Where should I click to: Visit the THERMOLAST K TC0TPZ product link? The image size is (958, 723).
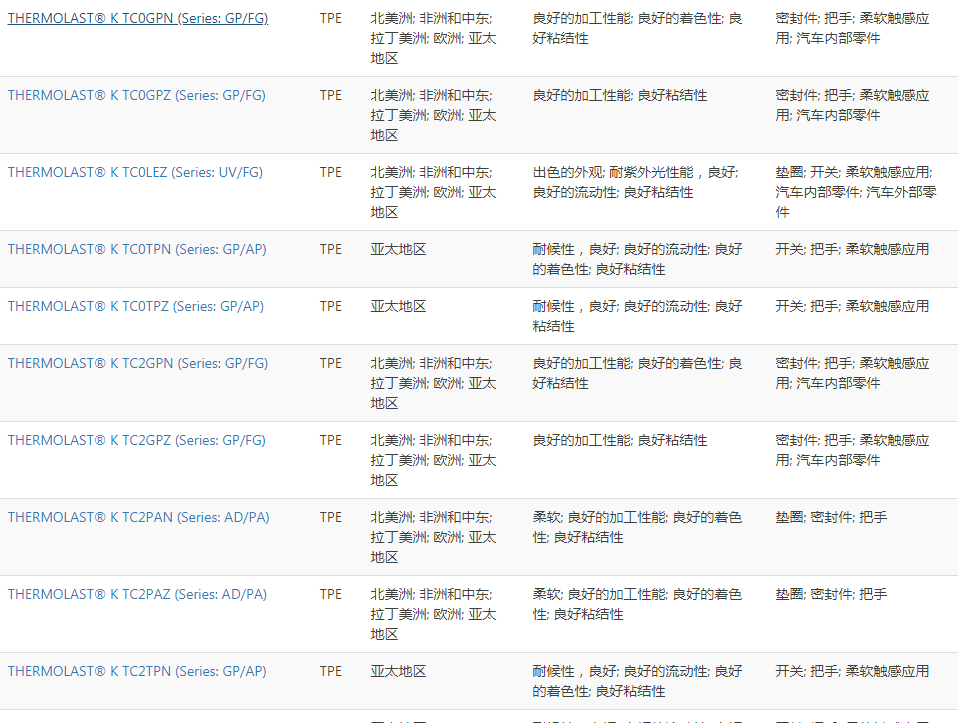(x=136, y=306)
